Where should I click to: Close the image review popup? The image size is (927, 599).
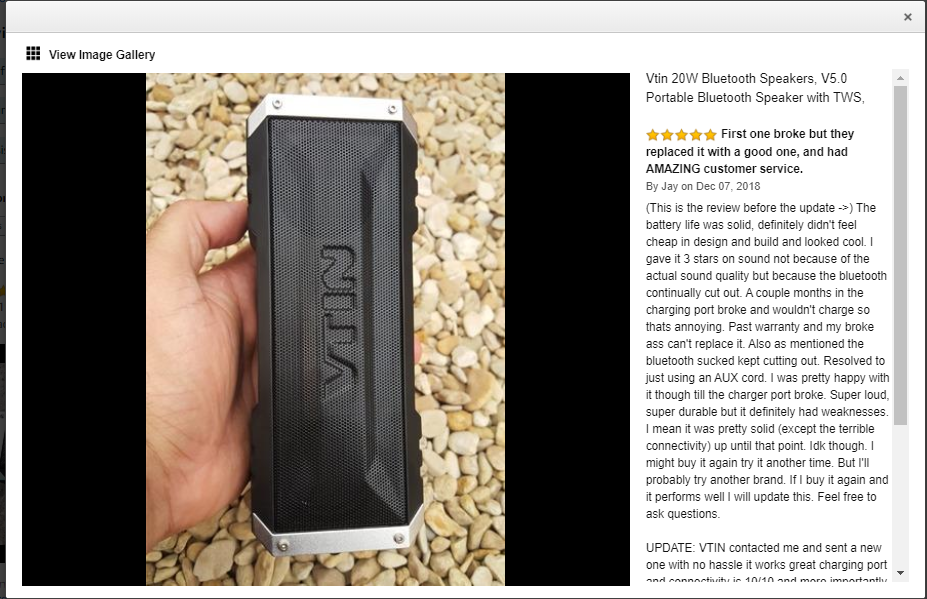(x=907, y=17)
